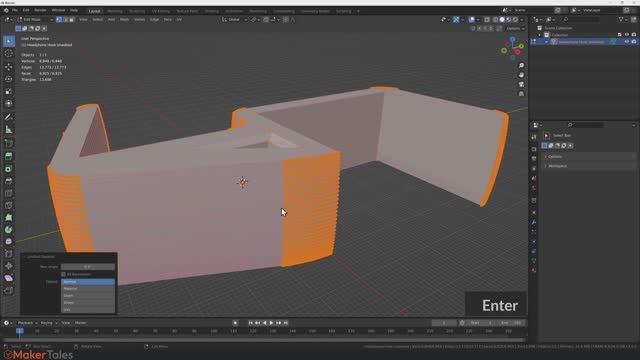Open Global transform orientation dropdown

tap(234, 19)
